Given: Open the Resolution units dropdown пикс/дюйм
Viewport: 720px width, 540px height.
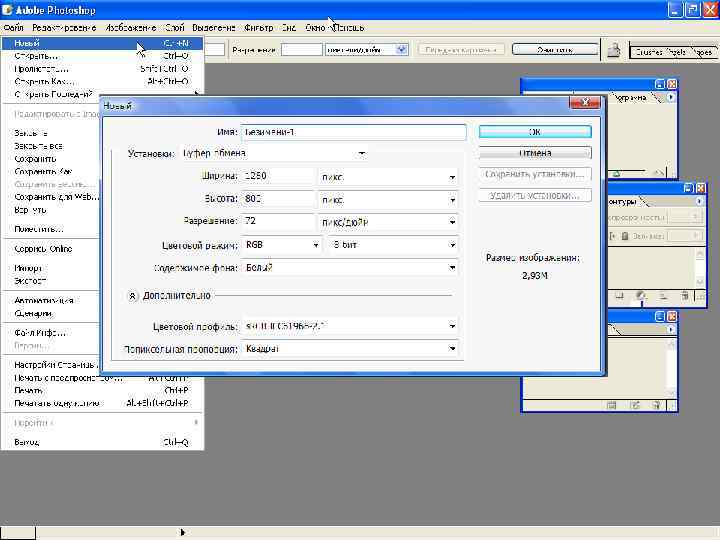Looking at the screenshot, I should coord(452,222).
